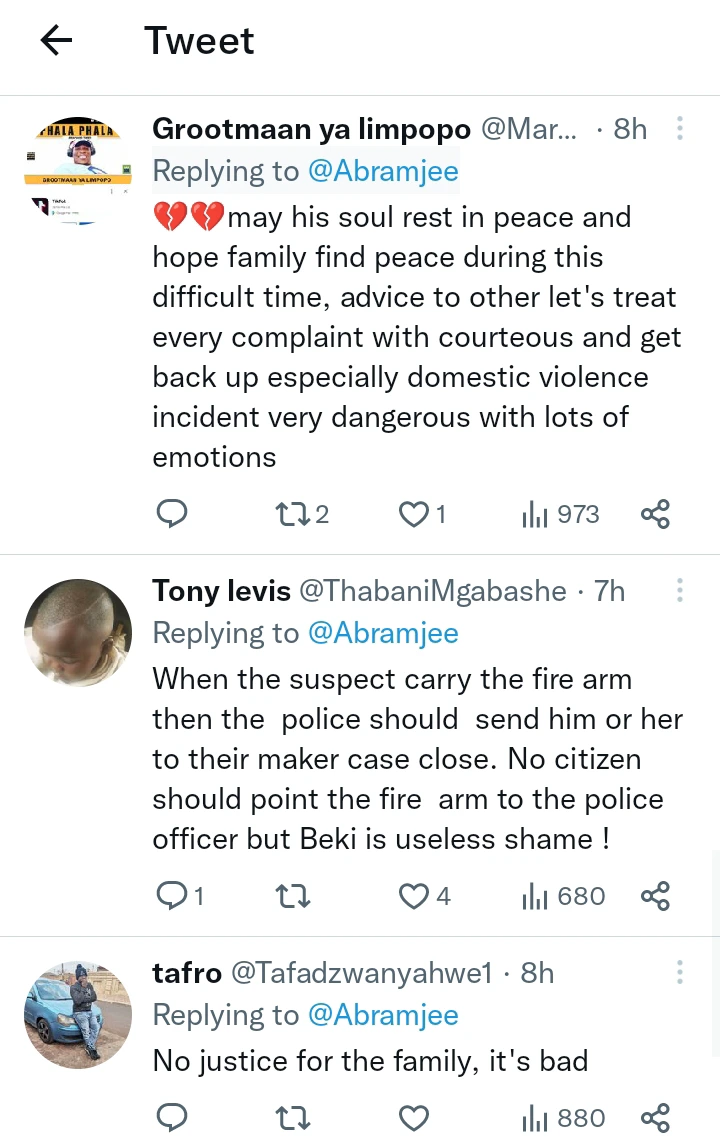
Task: Open more options for tafro's tweet
Action: [x=680, y=973]
